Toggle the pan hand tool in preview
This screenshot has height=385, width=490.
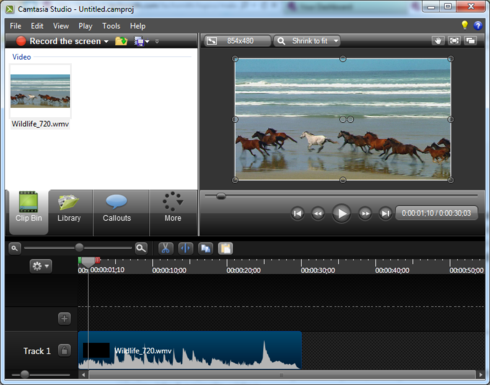tap(438, 41)
